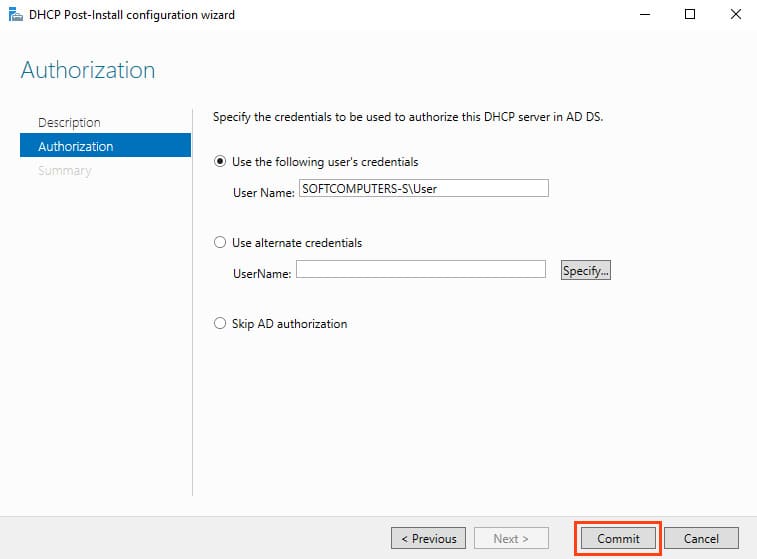Enable the 'Skip AD authorization' option
Screen dimensions: 757x559
221,324
